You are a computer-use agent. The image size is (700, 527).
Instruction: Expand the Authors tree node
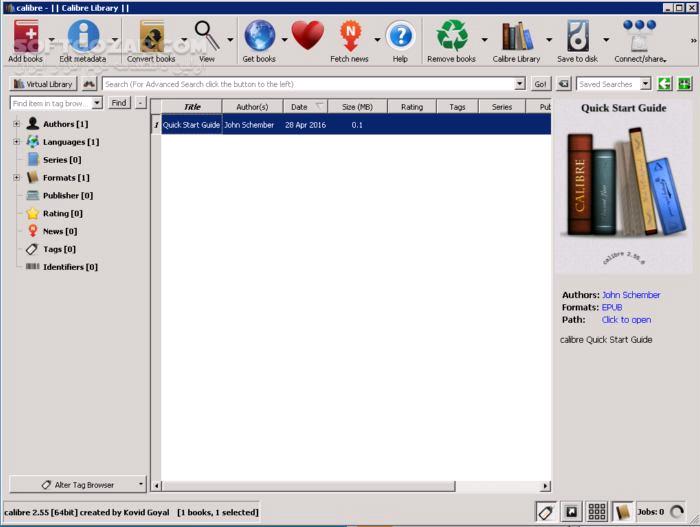[x=17, y=124]
